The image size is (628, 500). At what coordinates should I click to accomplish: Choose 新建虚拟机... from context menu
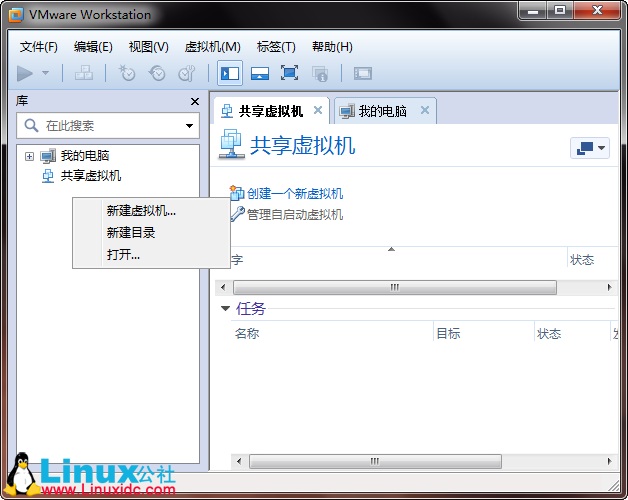[151, 211]
